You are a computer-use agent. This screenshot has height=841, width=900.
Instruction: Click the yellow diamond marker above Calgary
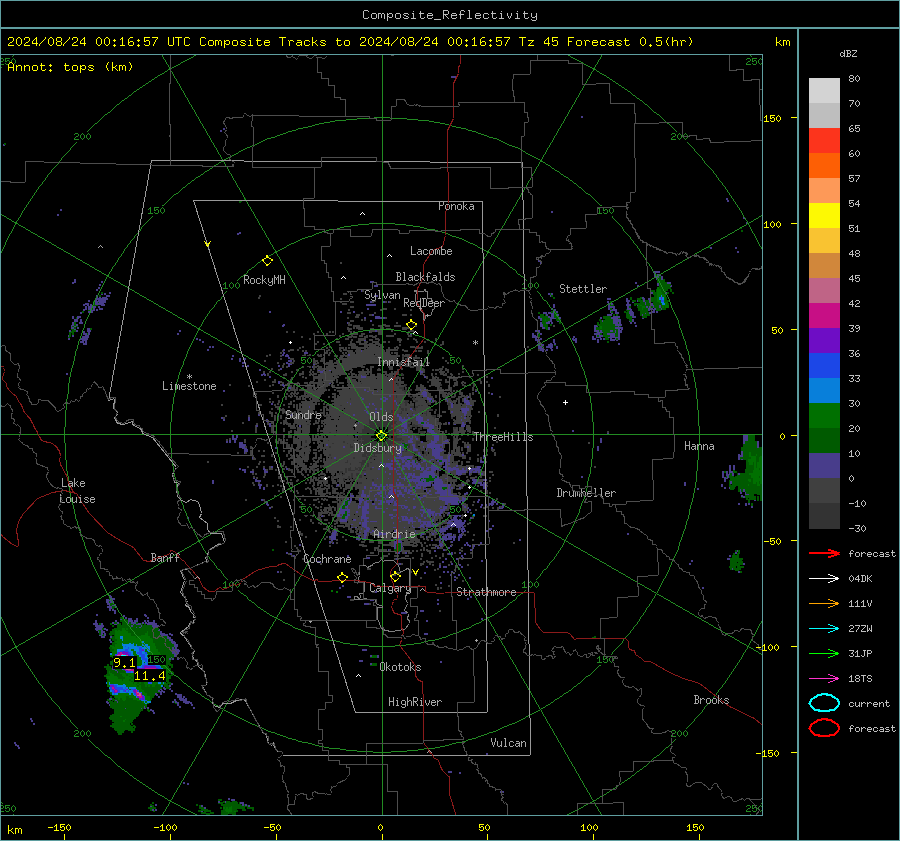coord(395,576)
